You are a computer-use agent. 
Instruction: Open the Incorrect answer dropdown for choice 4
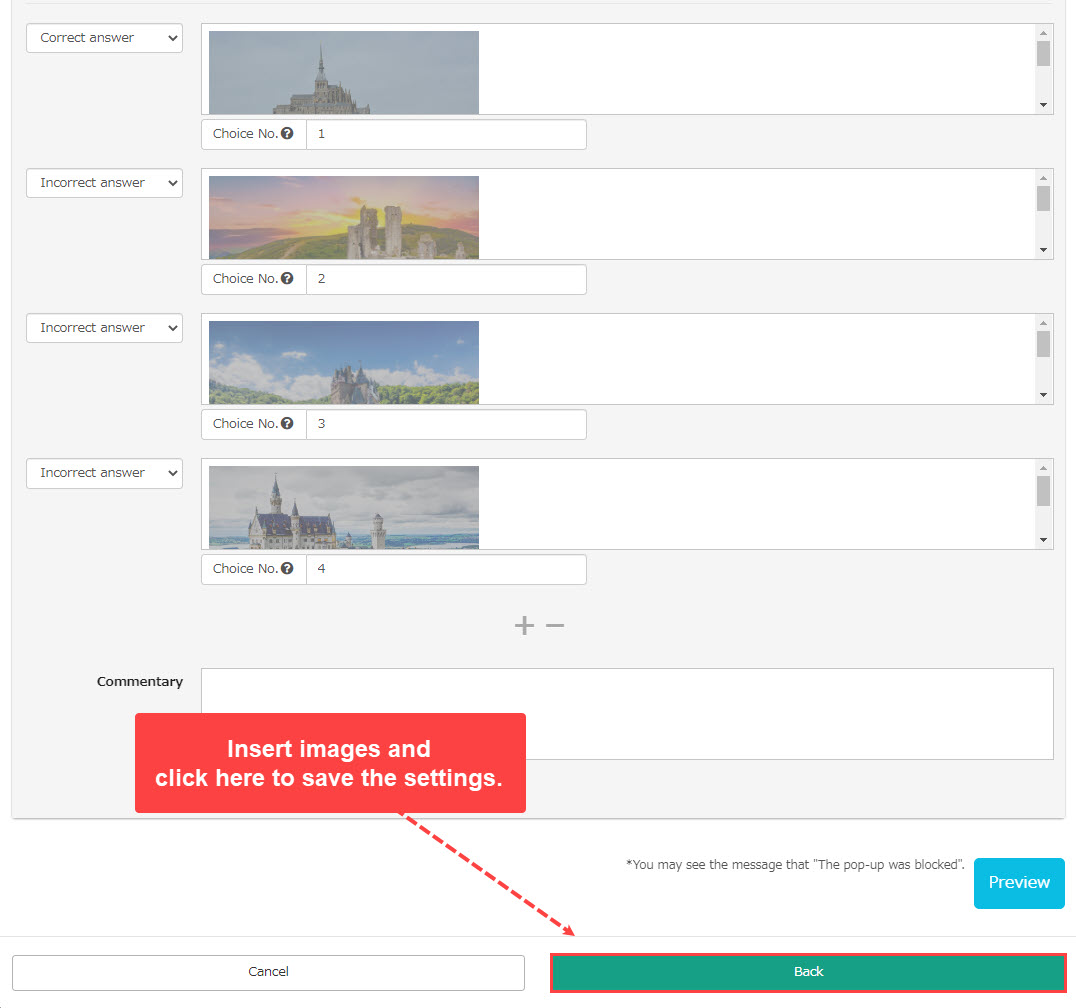coord(104,473)
